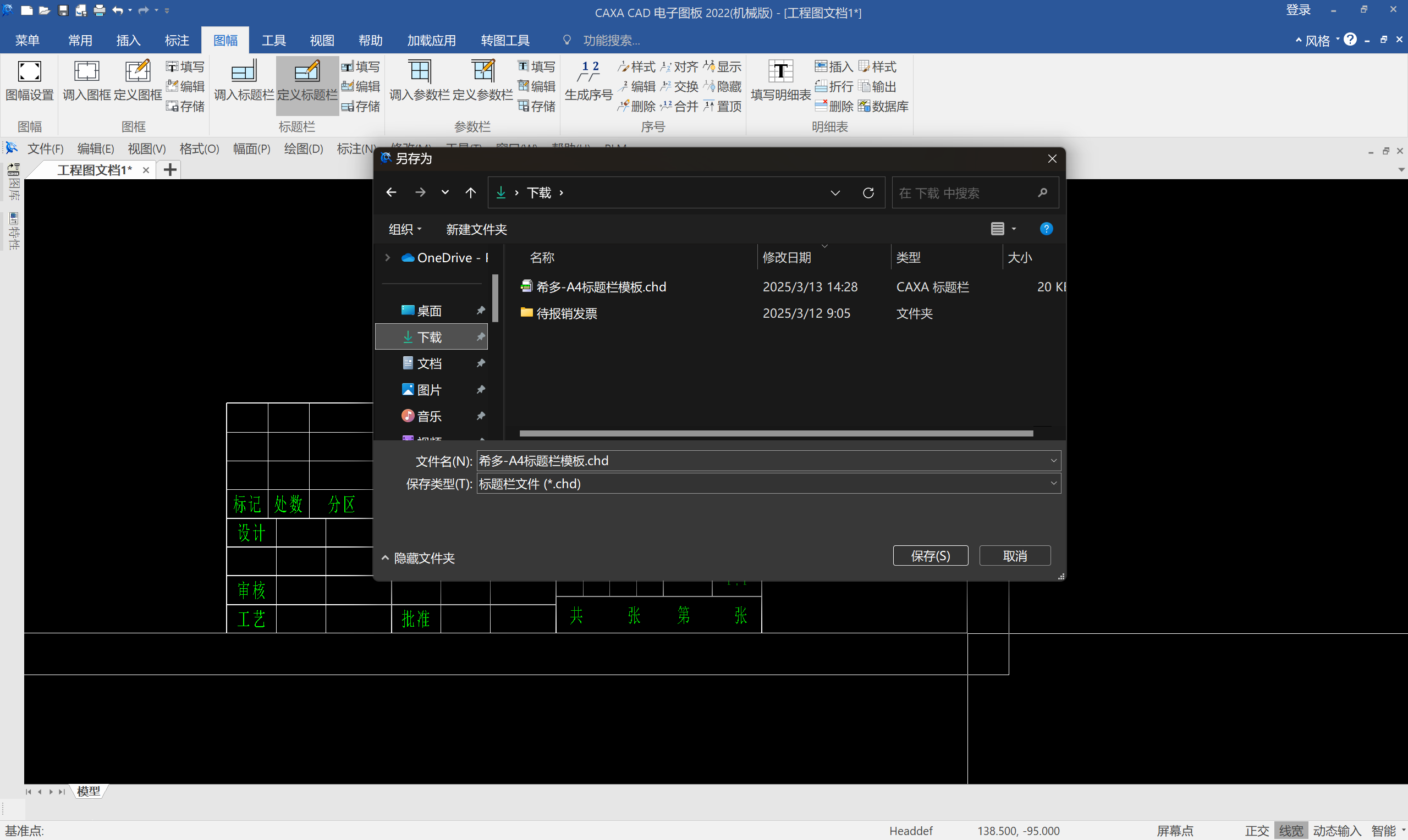Click 折行 in the 明细表 group

[x=834, y=87]
